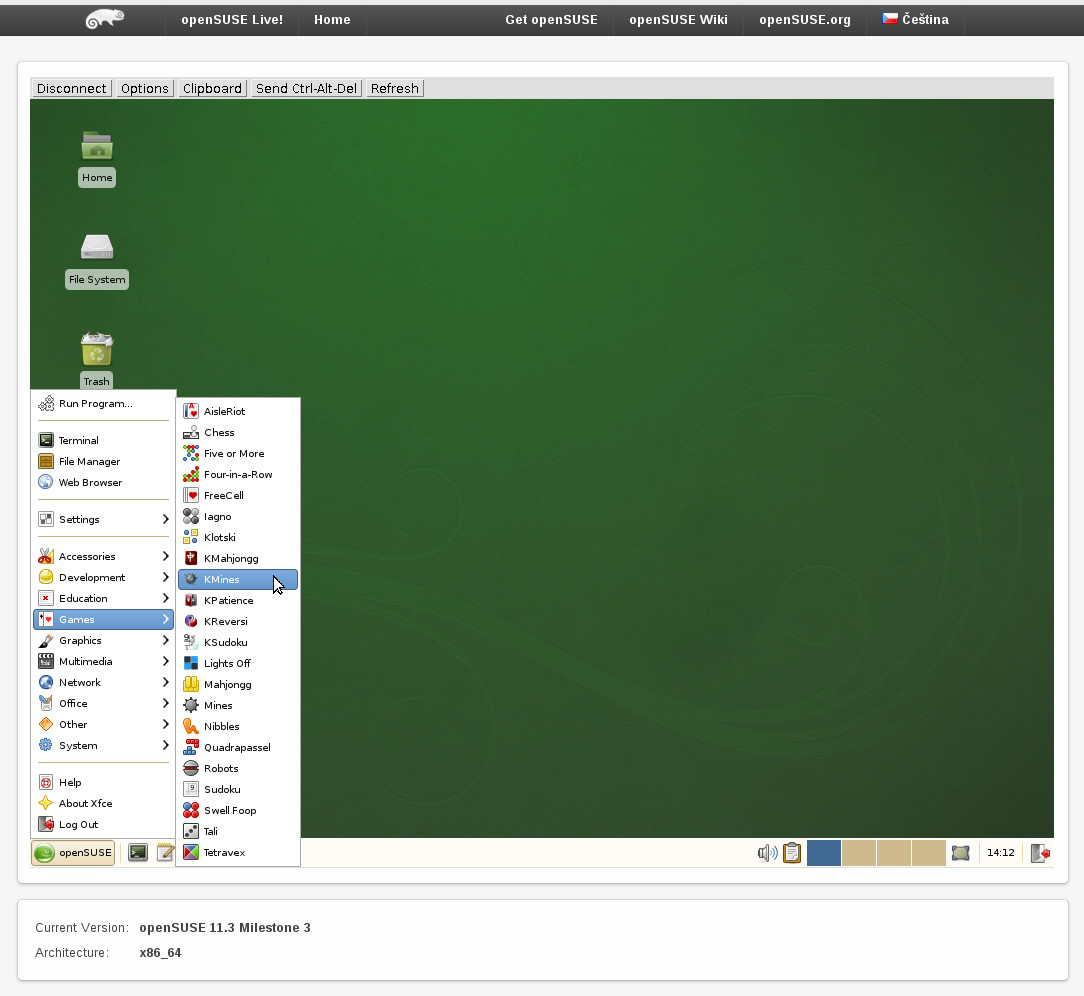Open the Sudoku entry in Games

tap(239, 789)
